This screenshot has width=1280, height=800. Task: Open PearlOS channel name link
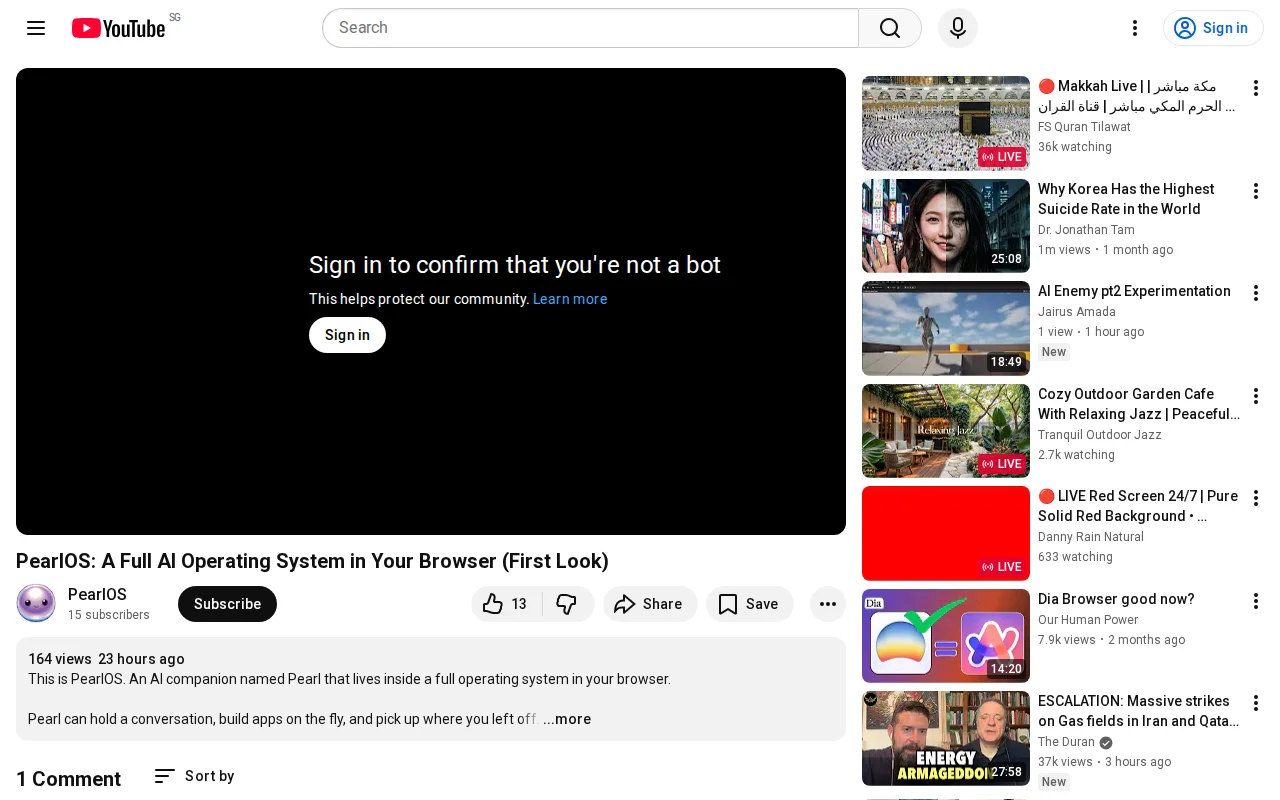(97, 595)
